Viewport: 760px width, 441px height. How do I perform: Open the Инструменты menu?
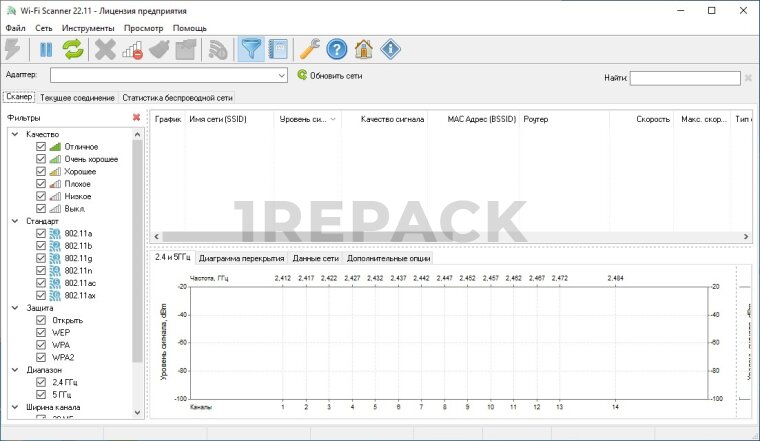89,28
